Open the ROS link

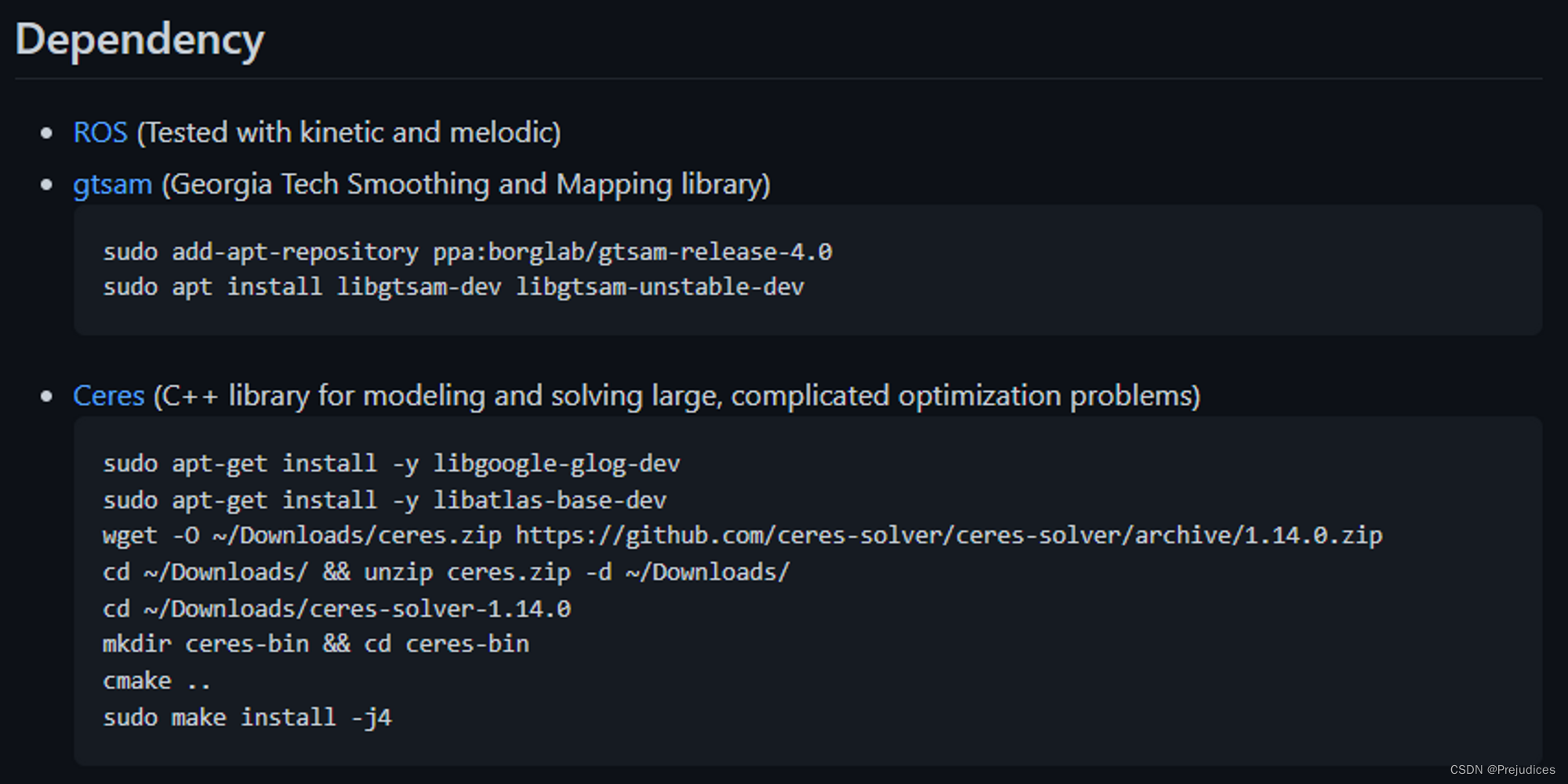[100, 132]
